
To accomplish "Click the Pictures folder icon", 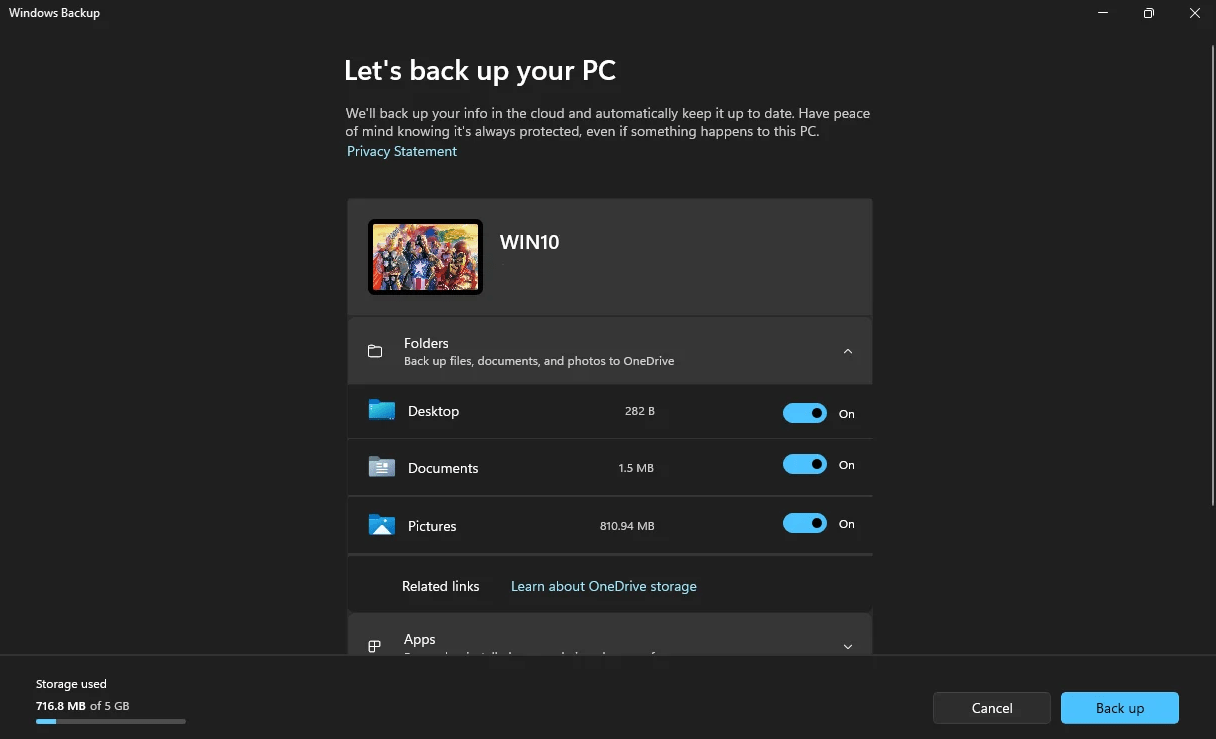I will coord(381,525).
